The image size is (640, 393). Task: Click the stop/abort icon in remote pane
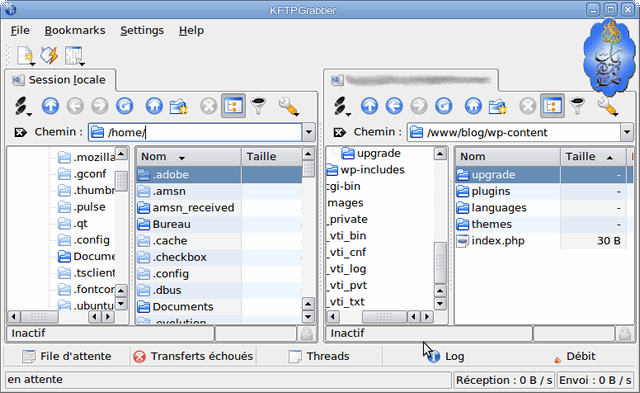point(528,107)
